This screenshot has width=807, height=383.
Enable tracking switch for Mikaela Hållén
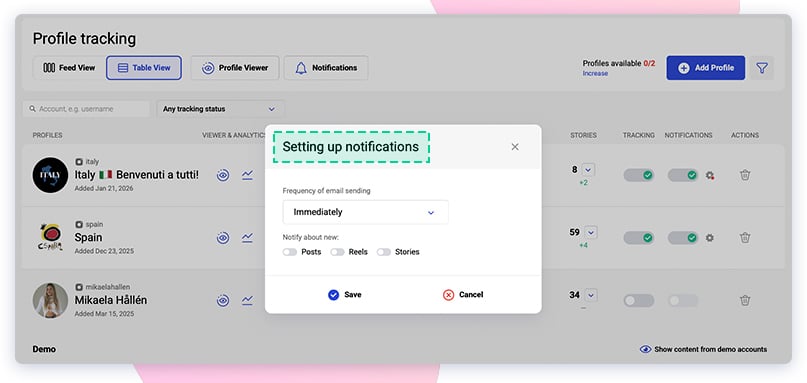639,301
